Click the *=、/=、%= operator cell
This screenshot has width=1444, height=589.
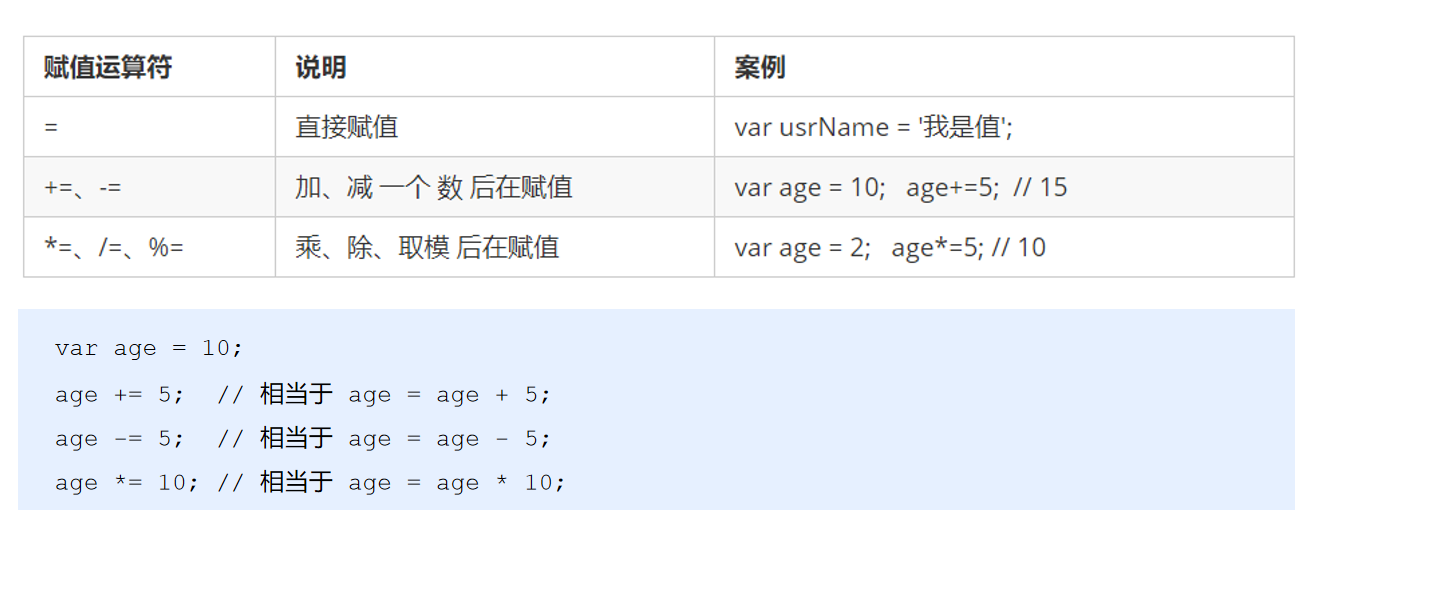(114, 248)
